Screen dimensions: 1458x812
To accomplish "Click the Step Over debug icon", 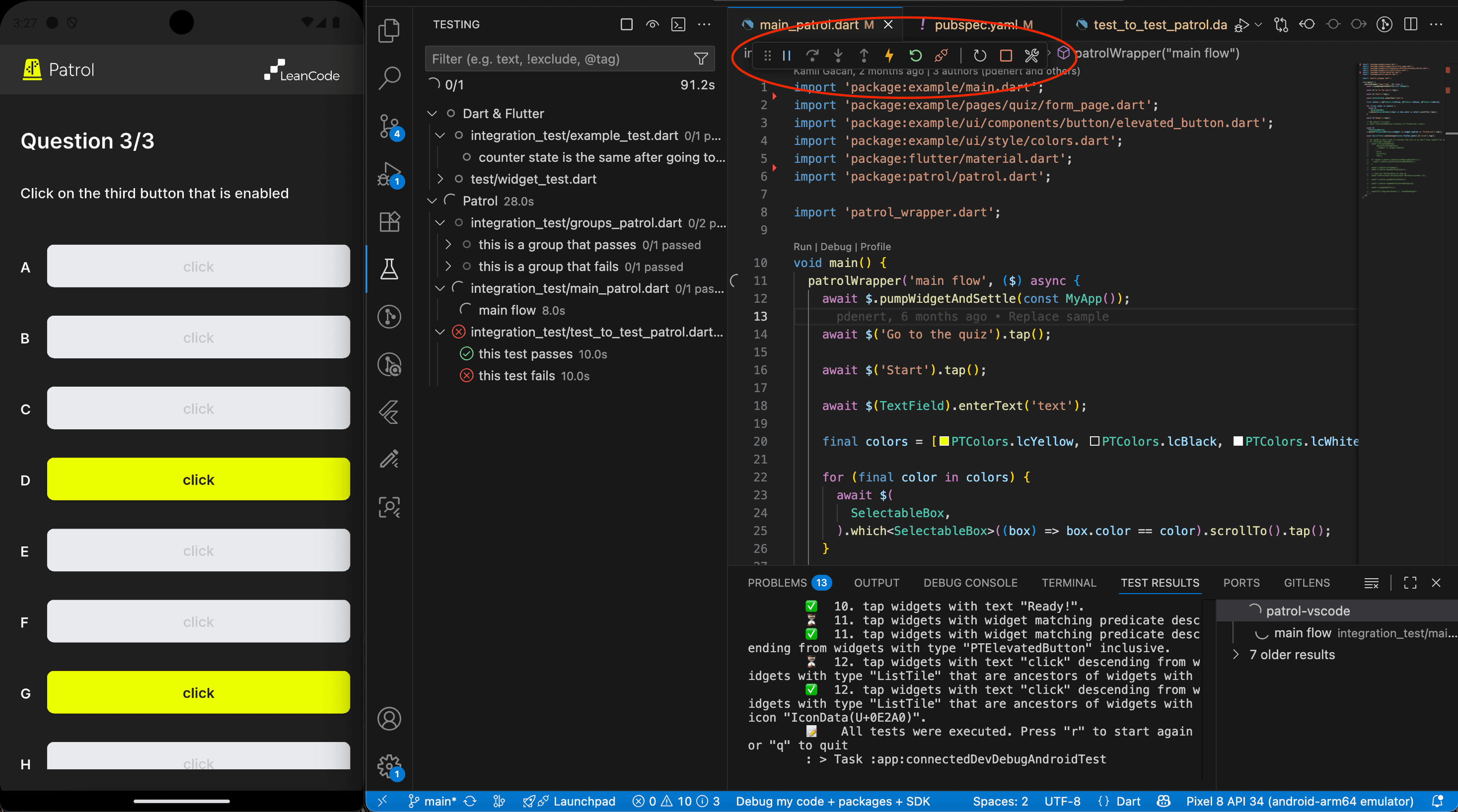I will (x=812, y=56).
